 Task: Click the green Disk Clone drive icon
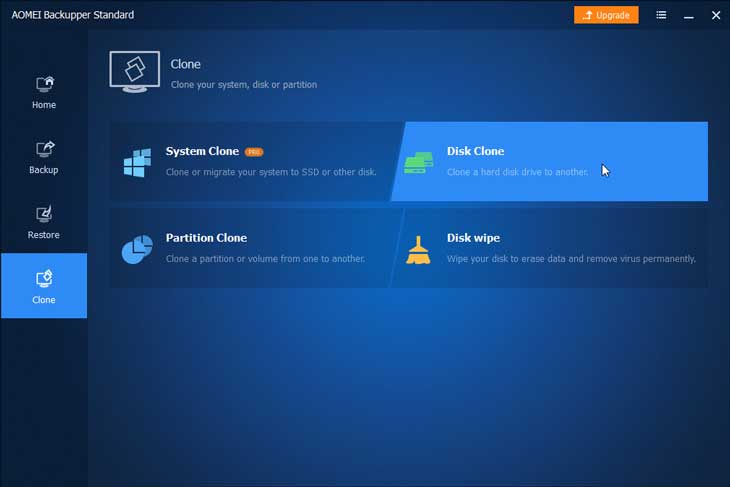[x=419, y=163]
